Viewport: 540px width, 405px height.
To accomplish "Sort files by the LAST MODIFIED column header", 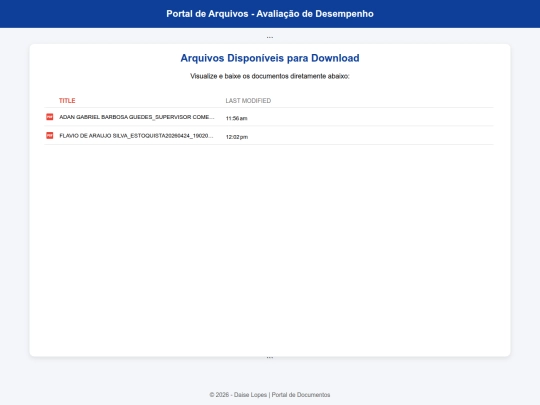I will point(248,101).
